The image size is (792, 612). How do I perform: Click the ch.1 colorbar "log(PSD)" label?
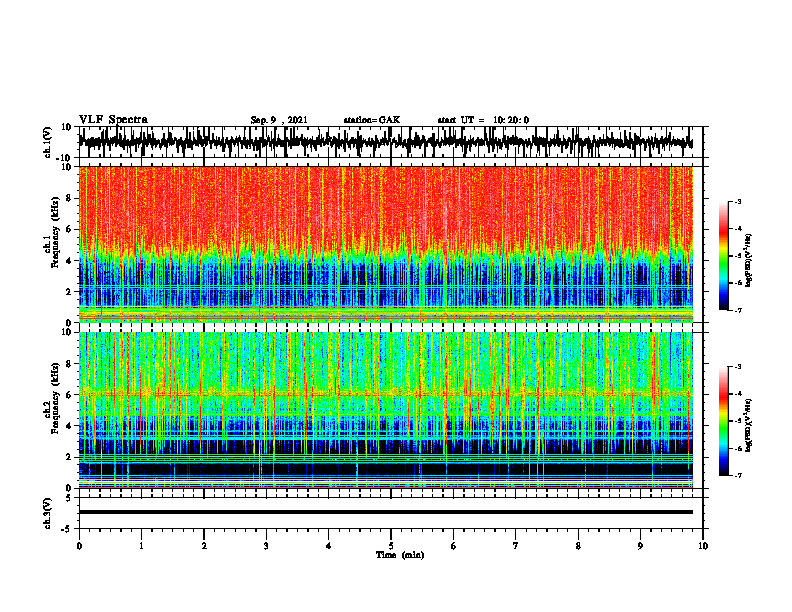tap(749, 261)
